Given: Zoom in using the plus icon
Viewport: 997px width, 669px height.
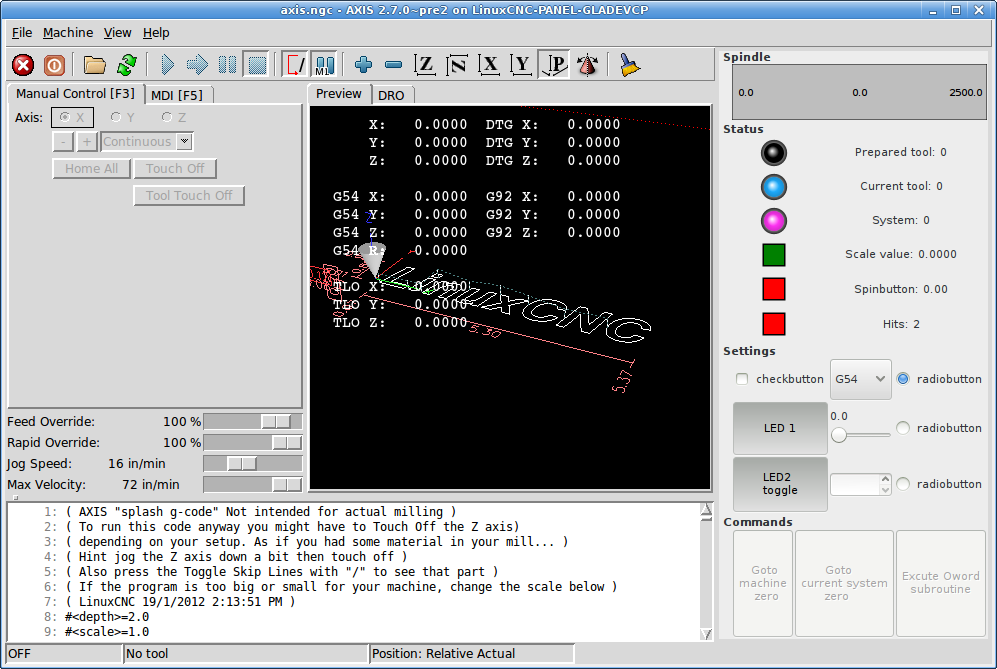Looking at the screenshot, I should coord(363,65).
